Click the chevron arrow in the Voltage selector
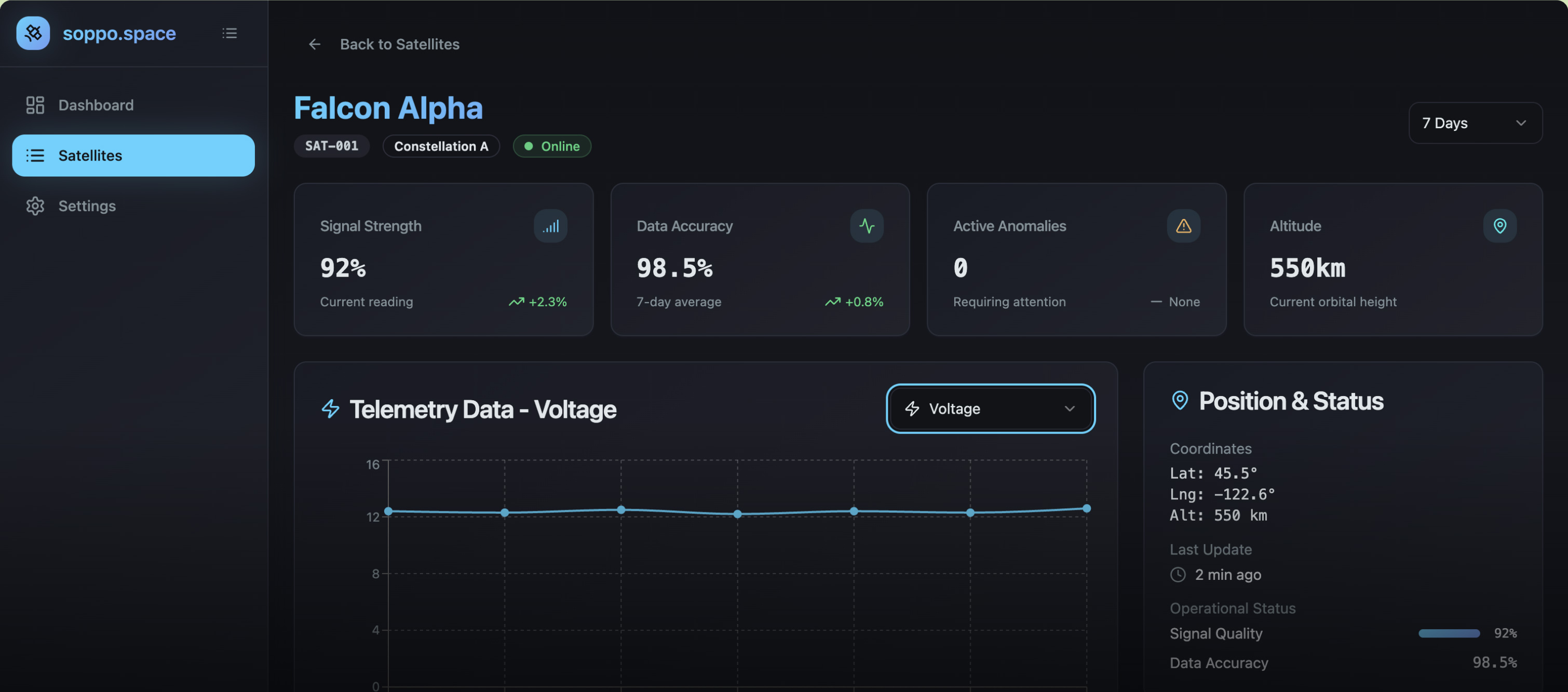Viewport: 1568px width, 692px height. [1069, 409]
